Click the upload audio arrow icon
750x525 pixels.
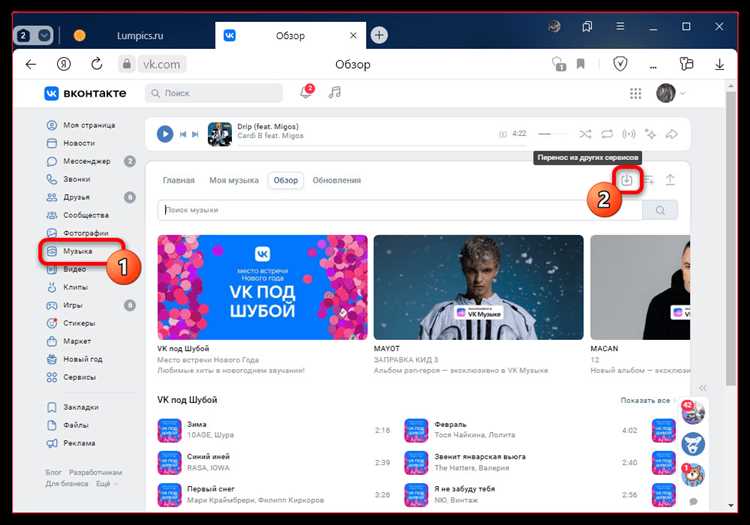coord(670,180)
